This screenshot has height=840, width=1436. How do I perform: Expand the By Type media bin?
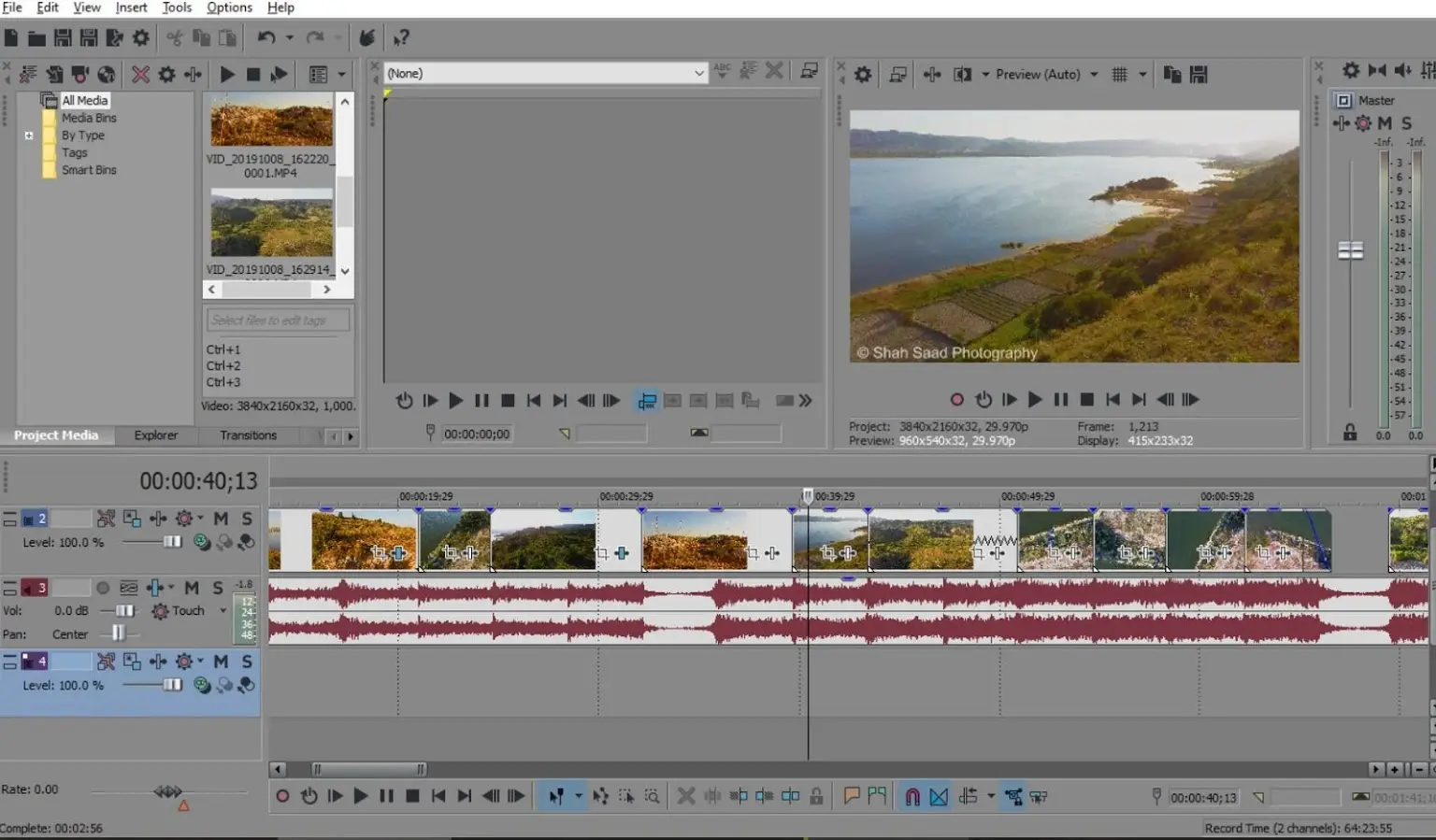29,135
